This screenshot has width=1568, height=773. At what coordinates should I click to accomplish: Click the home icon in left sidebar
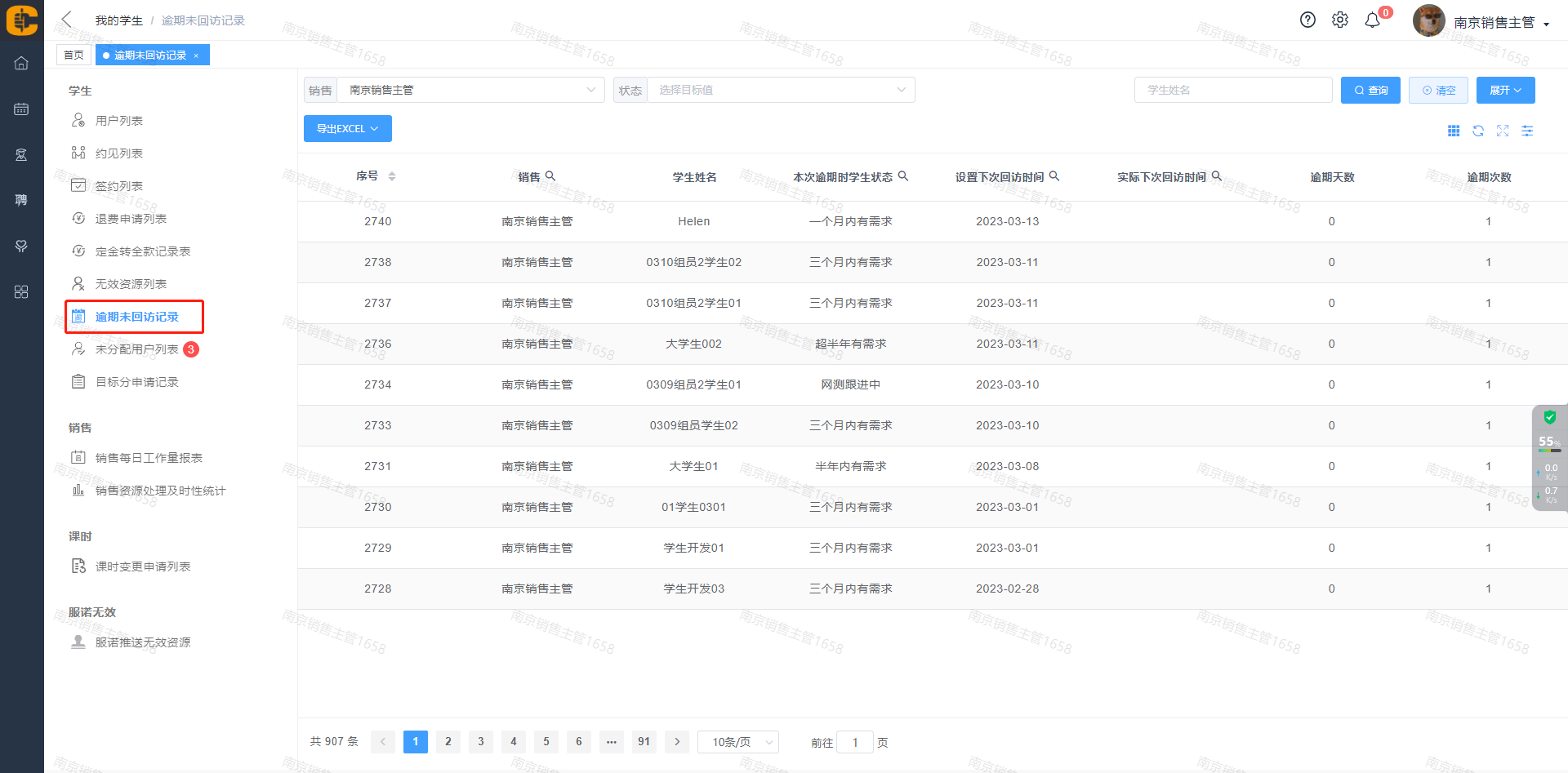(21, 63)
